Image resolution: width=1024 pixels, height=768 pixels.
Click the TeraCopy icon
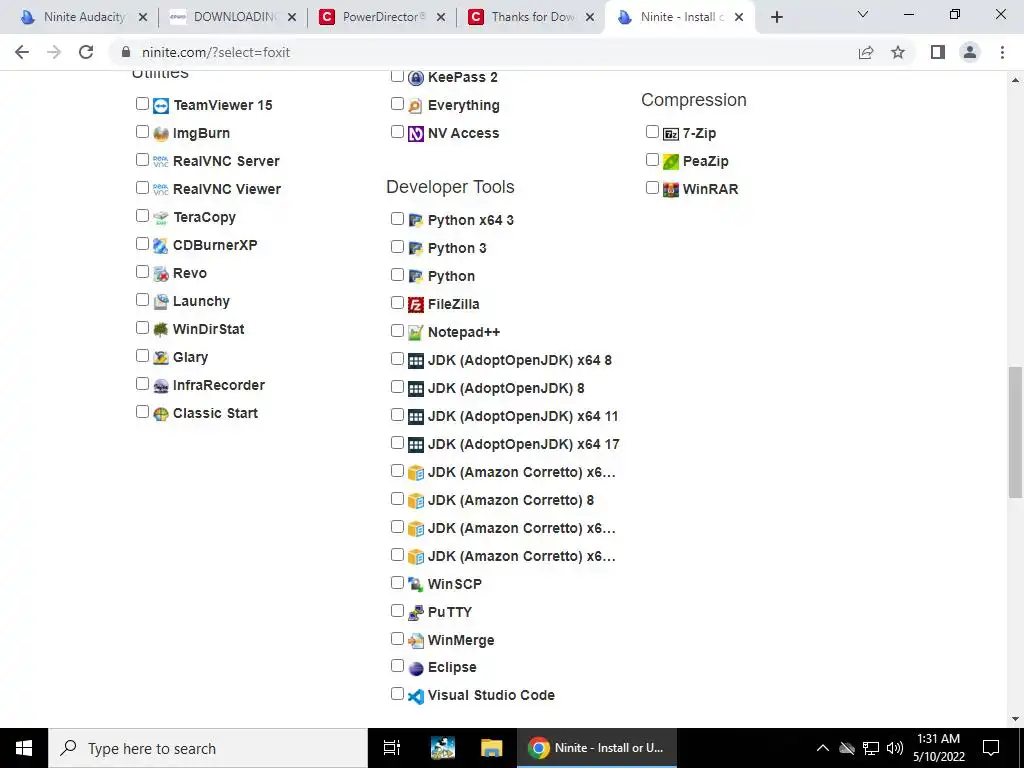[x=161, y=218]
